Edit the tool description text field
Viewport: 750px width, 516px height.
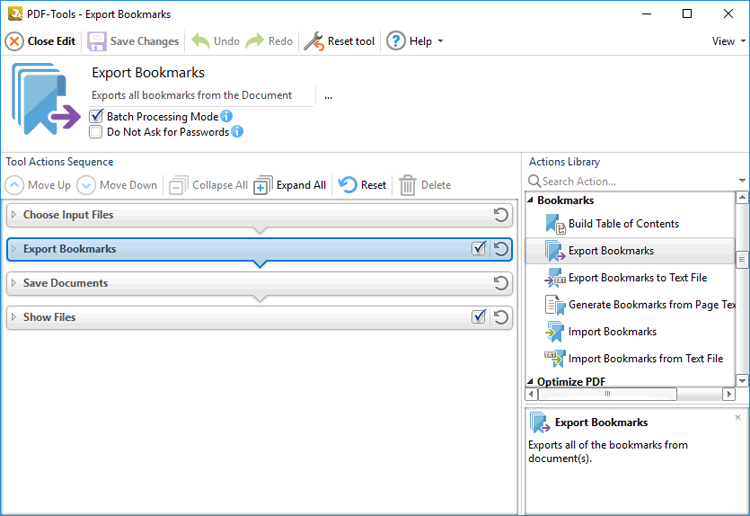pos(202,96)
